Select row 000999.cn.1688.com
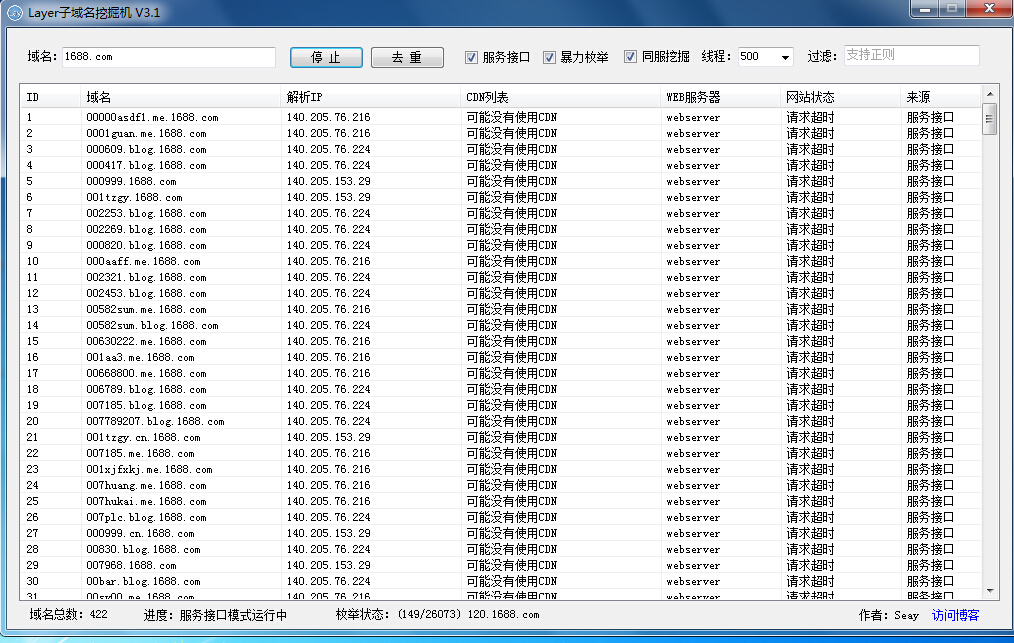Viewport: 1014px width, 643px height. [501, 534]
